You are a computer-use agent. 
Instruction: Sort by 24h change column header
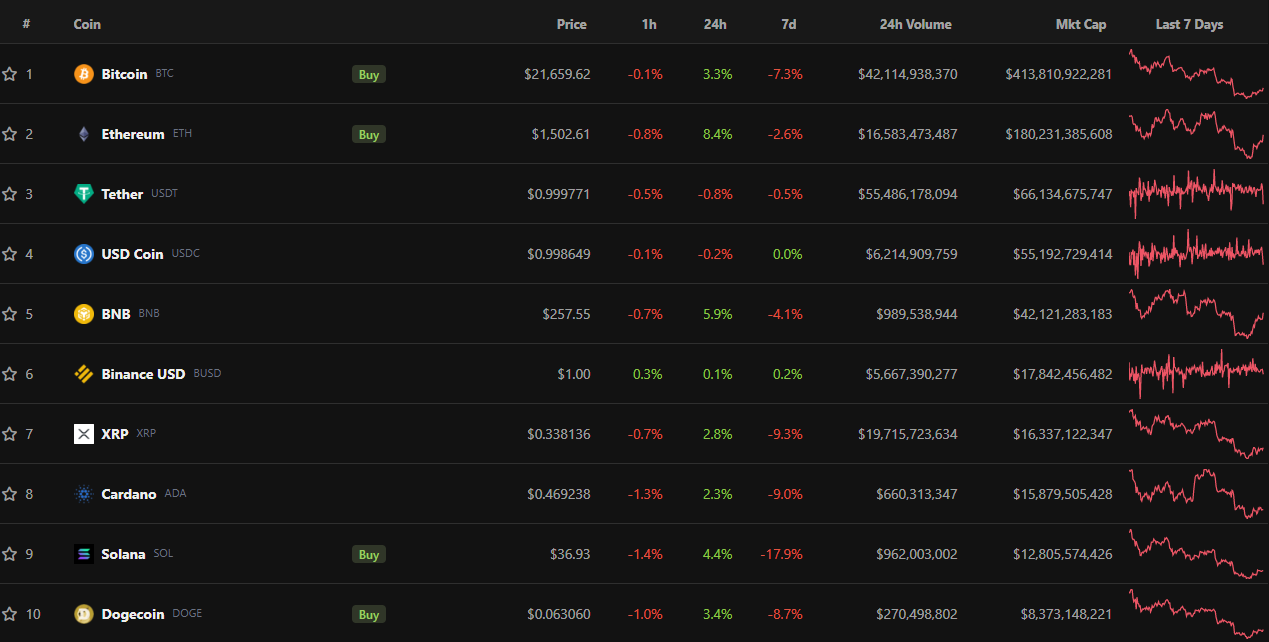715,24
